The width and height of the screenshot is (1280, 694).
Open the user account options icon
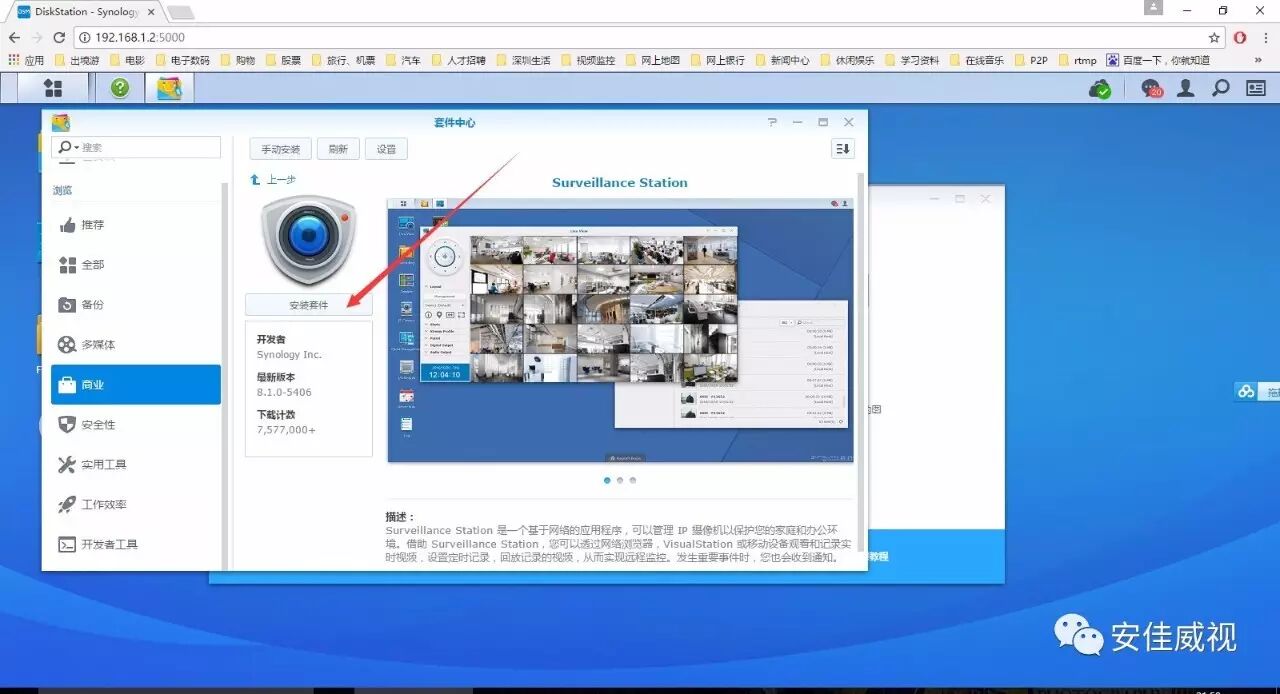click(x=1186, y=88)
